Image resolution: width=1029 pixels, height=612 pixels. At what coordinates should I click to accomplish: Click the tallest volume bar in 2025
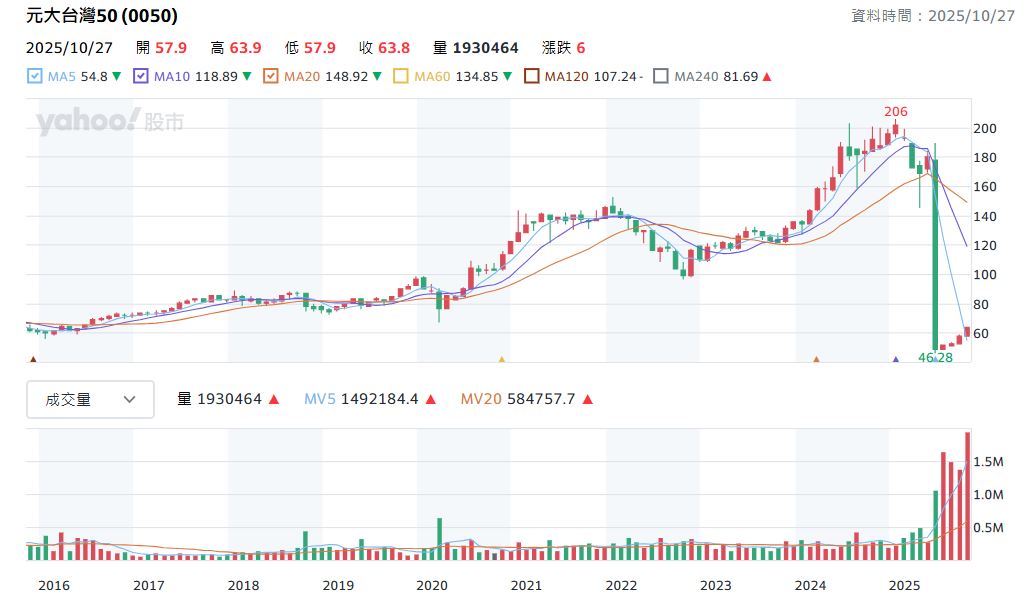tap(967, 495)
